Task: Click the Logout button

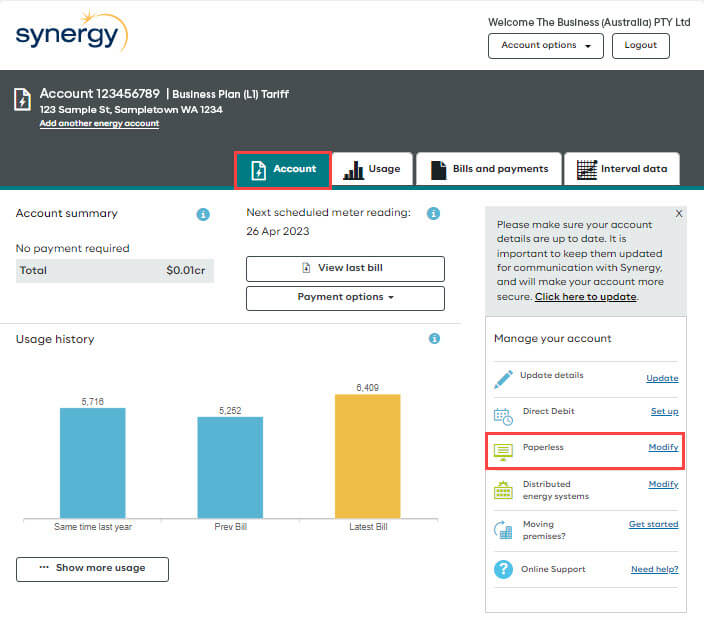Action: pos(641,46)
